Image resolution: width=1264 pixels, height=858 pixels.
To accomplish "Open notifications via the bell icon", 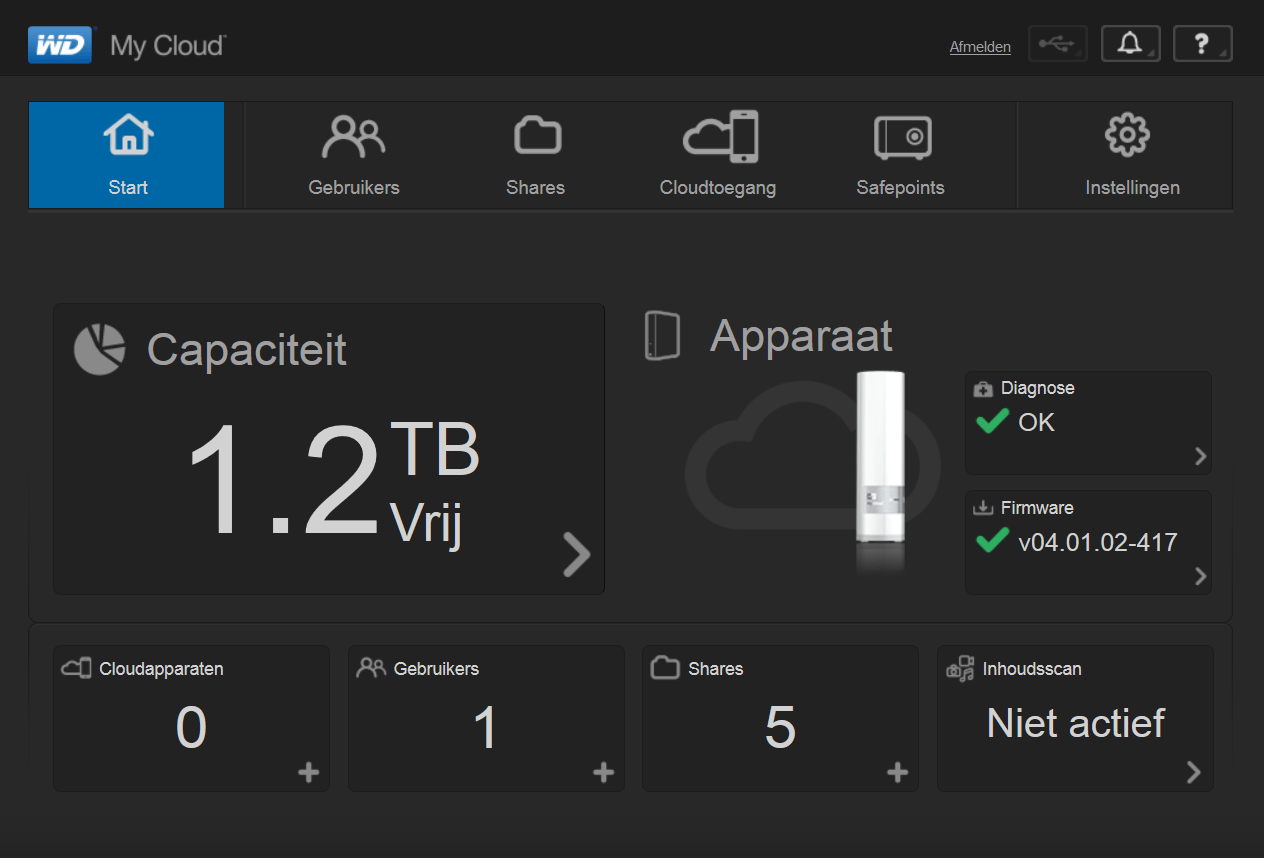I will tap(1130, 43).
